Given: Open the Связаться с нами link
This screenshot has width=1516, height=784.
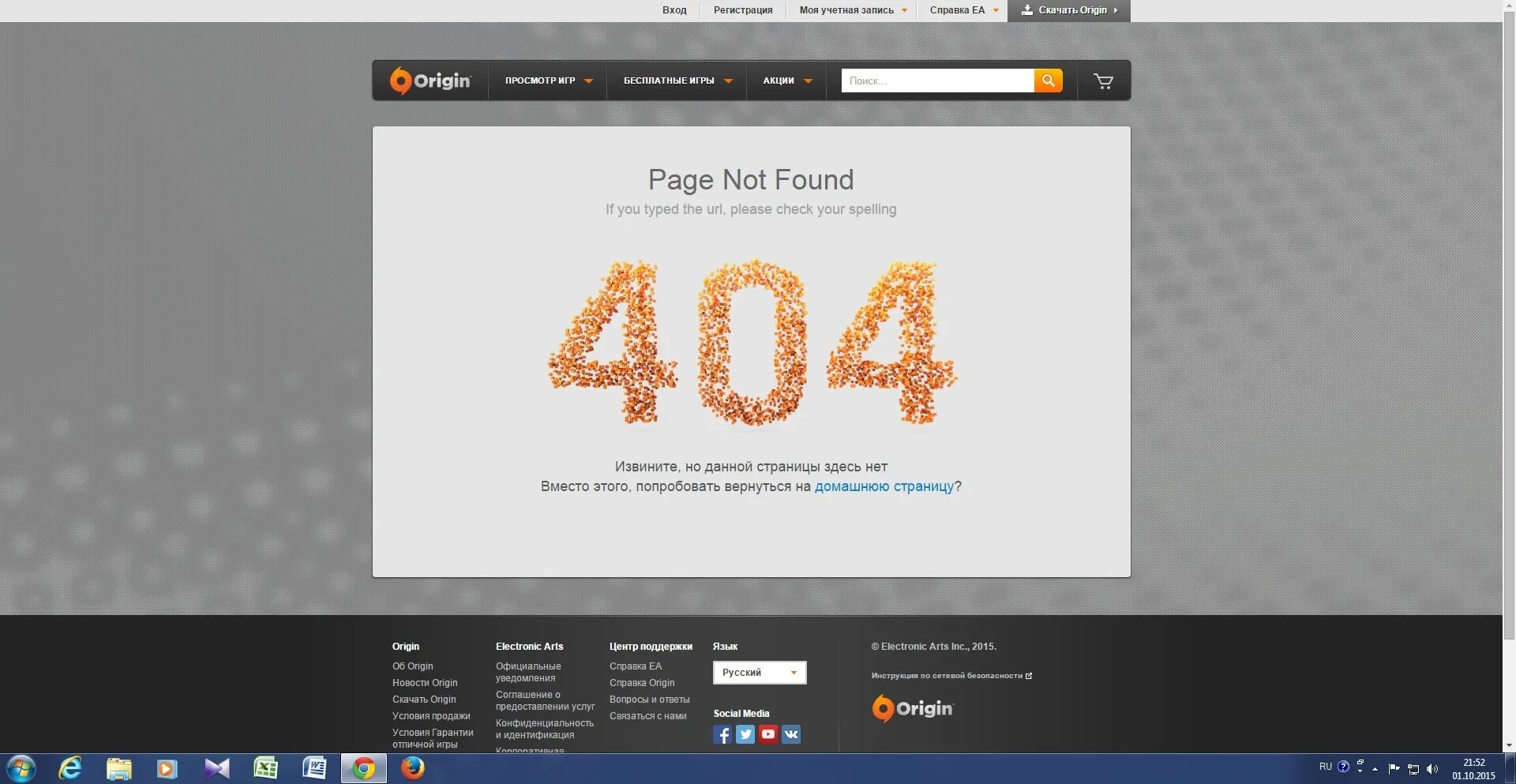Looking at the screenshot, I should (x=648, y=716).
